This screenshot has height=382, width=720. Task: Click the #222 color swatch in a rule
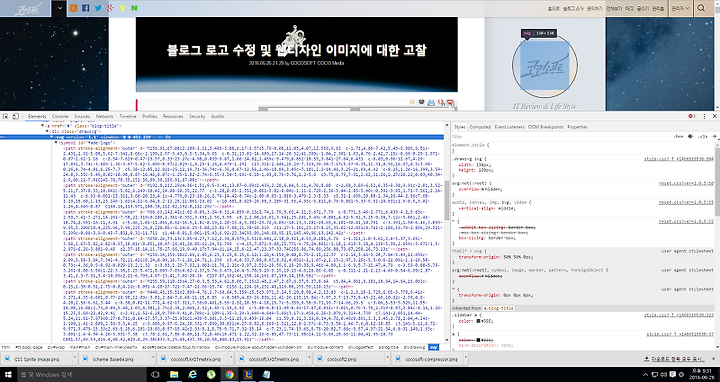coord(478,340)
